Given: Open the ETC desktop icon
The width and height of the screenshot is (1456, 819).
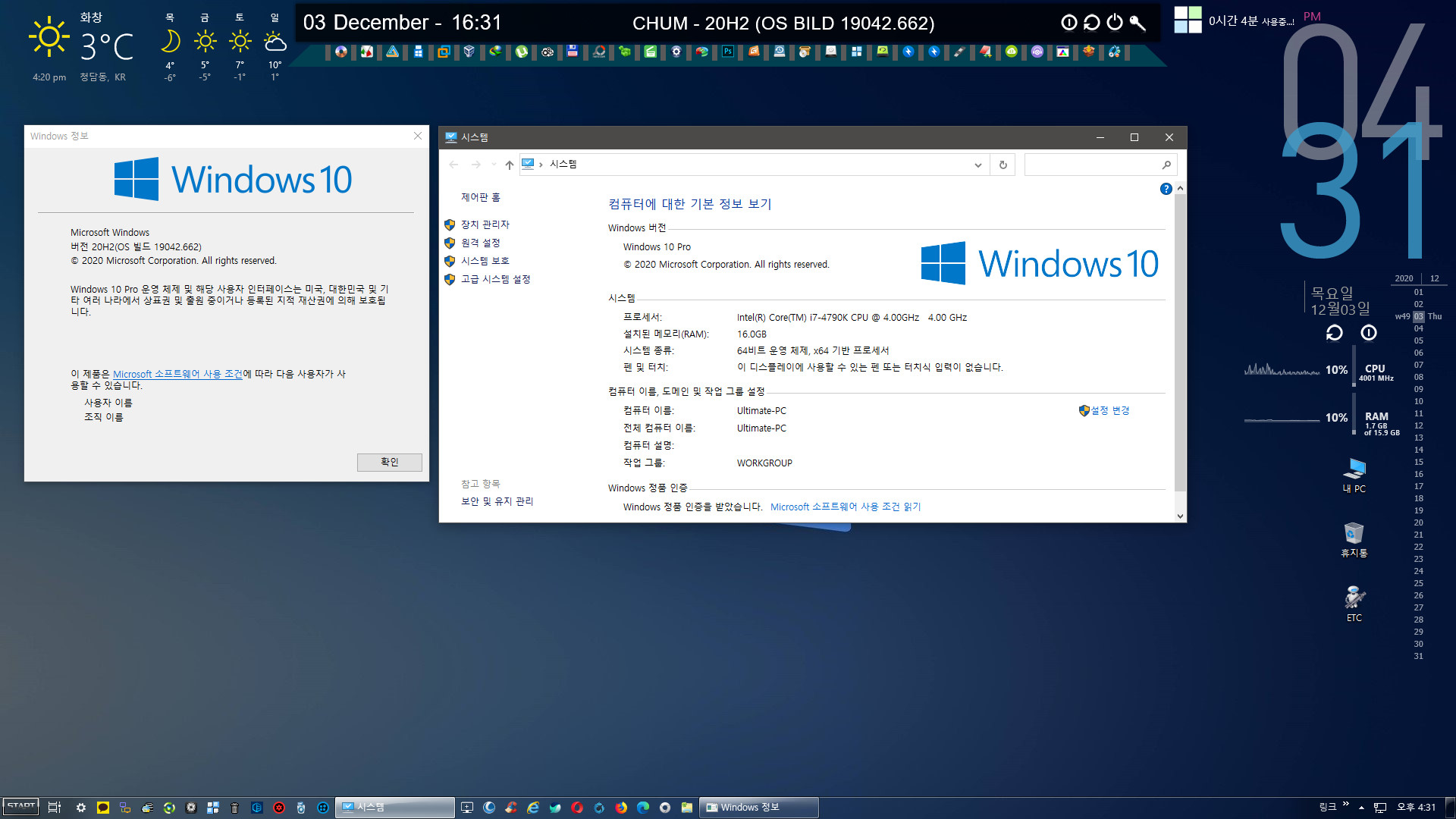Looking at the screenshot, I should pos(1354,604).
